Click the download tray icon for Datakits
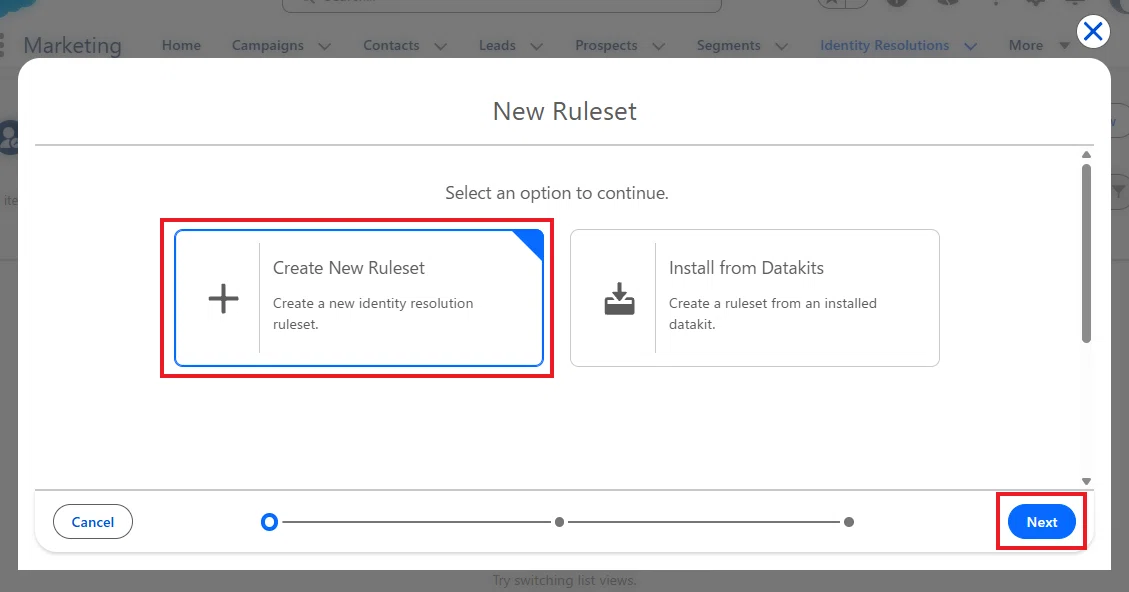This screenshot has width=1129, height=592. (619, 299)
